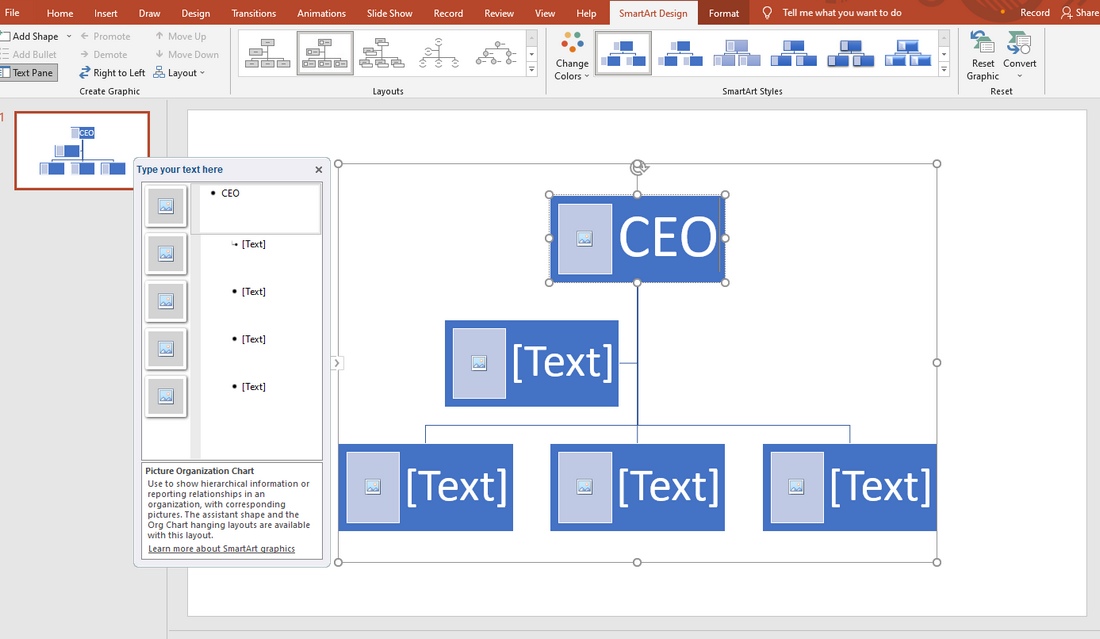The width and height of the screenshot is (1100, 639).
Task: Toggle Move Down for the selected shape
Action: point(186,54)
